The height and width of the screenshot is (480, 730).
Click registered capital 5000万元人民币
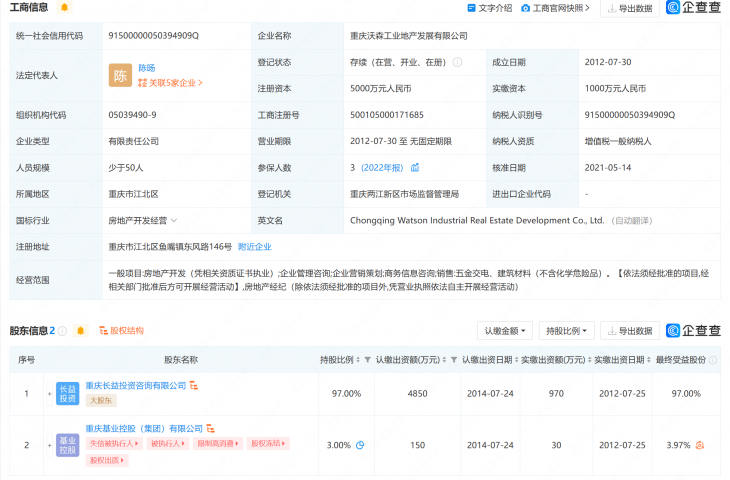click(x=381, y=88)
